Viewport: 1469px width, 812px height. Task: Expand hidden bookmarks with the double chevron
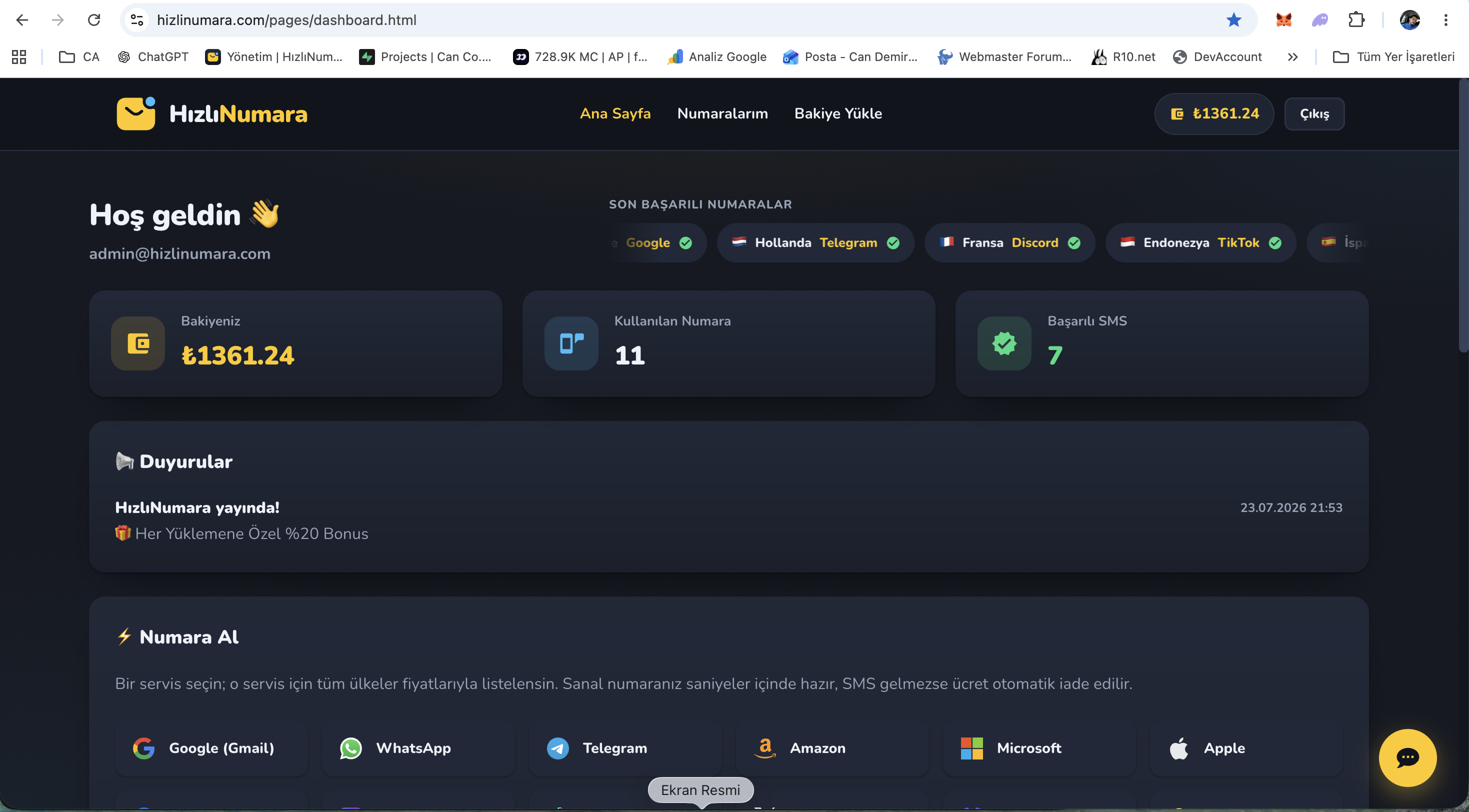pyautogui.click(x=1293, y=56)
